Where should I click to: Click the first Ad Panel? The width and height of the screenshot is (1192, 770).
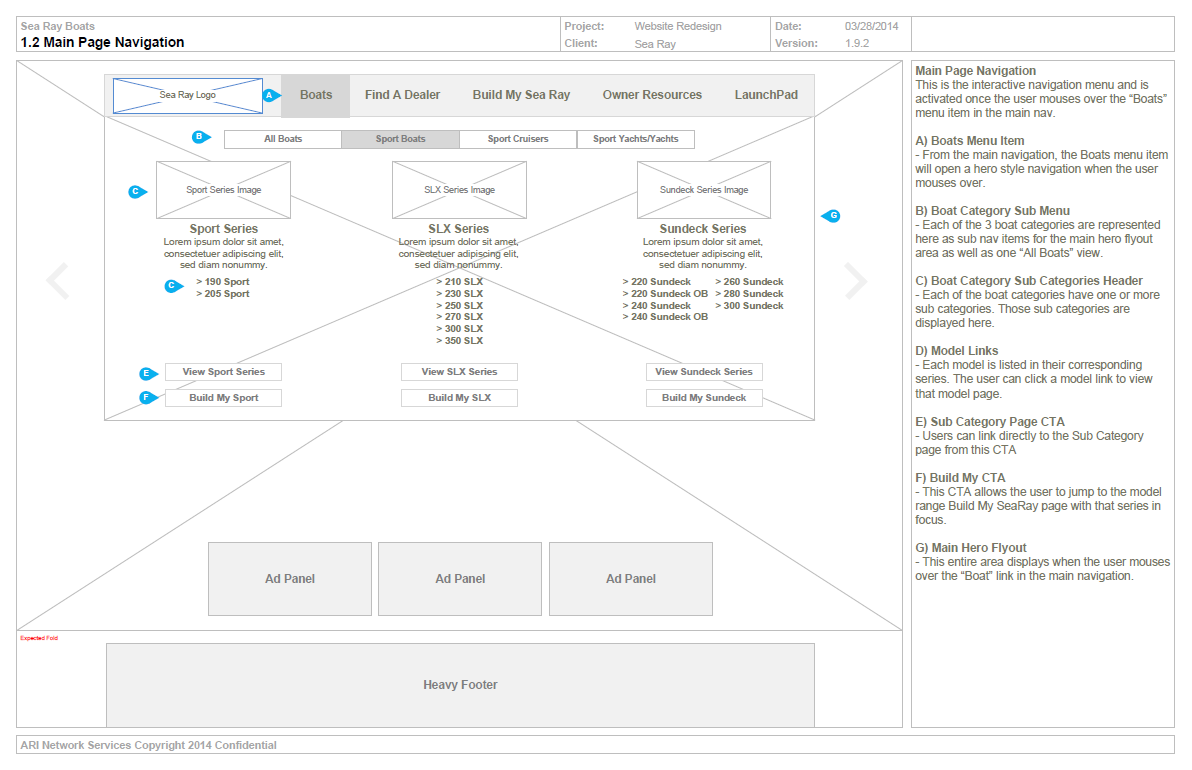pos(290,578)
